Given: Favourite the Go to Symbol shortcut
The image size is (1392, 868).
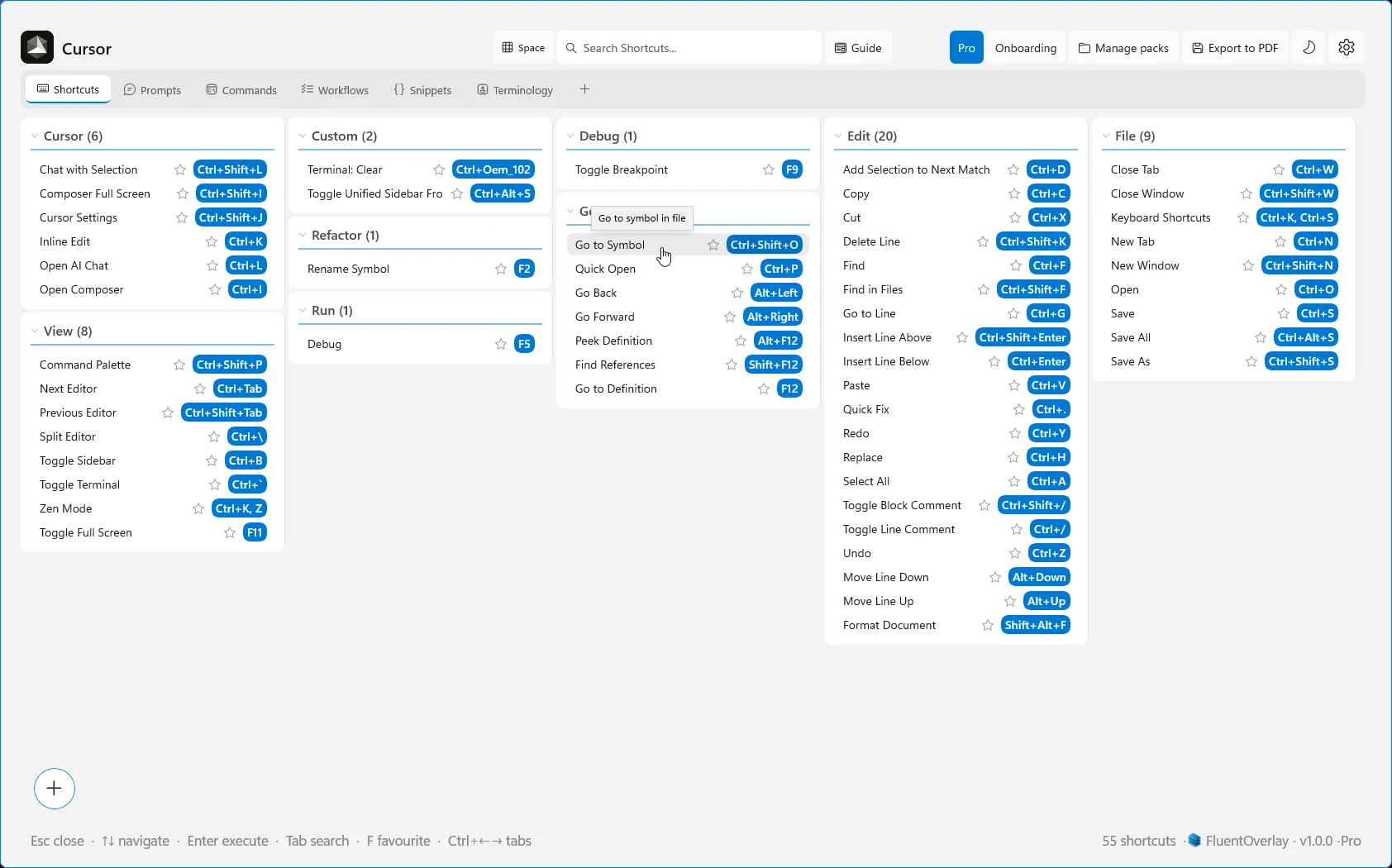Looking at the screenshot, I should 713,245.
